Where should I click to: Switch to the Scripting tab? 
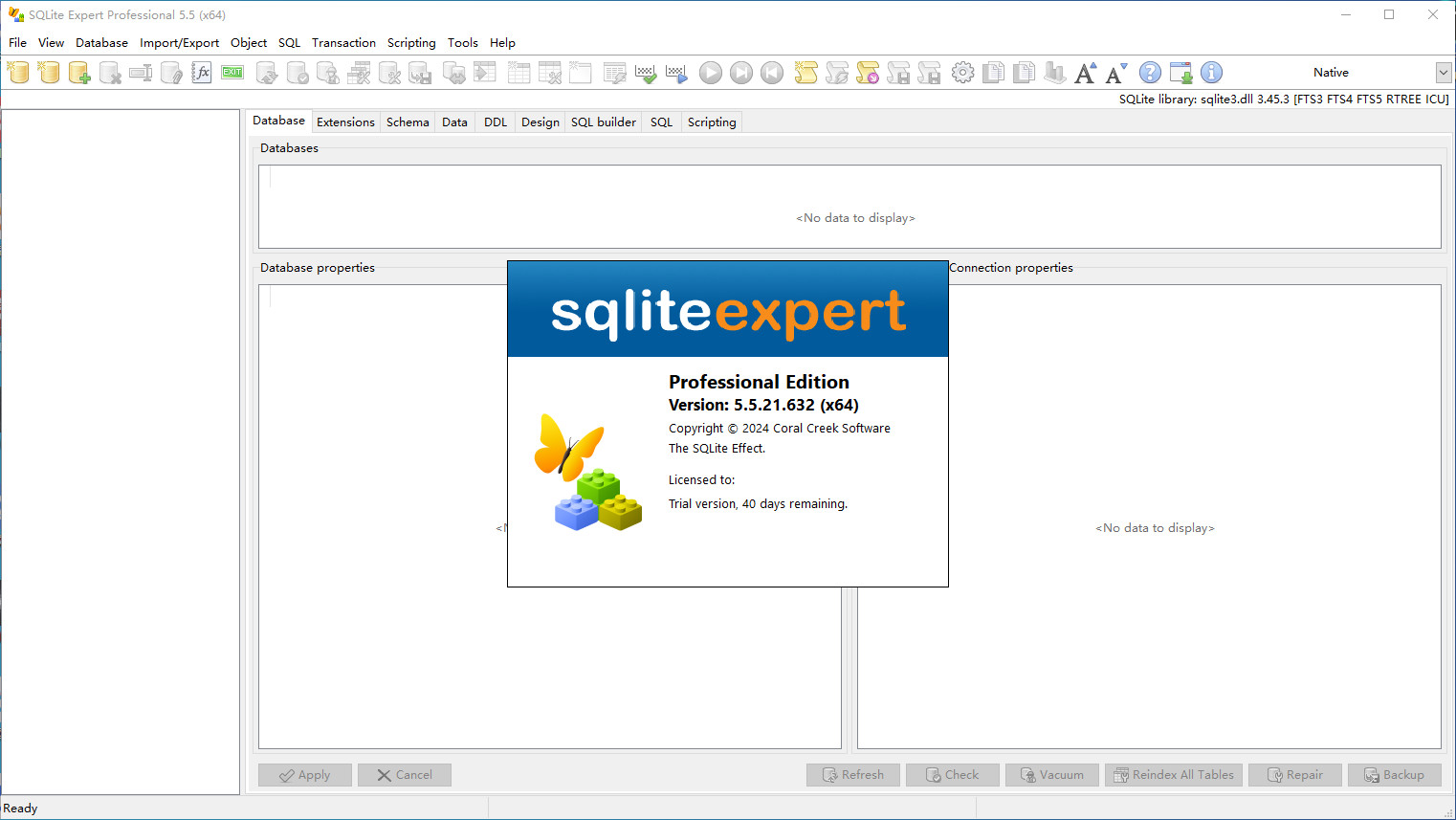coord(712,122)
